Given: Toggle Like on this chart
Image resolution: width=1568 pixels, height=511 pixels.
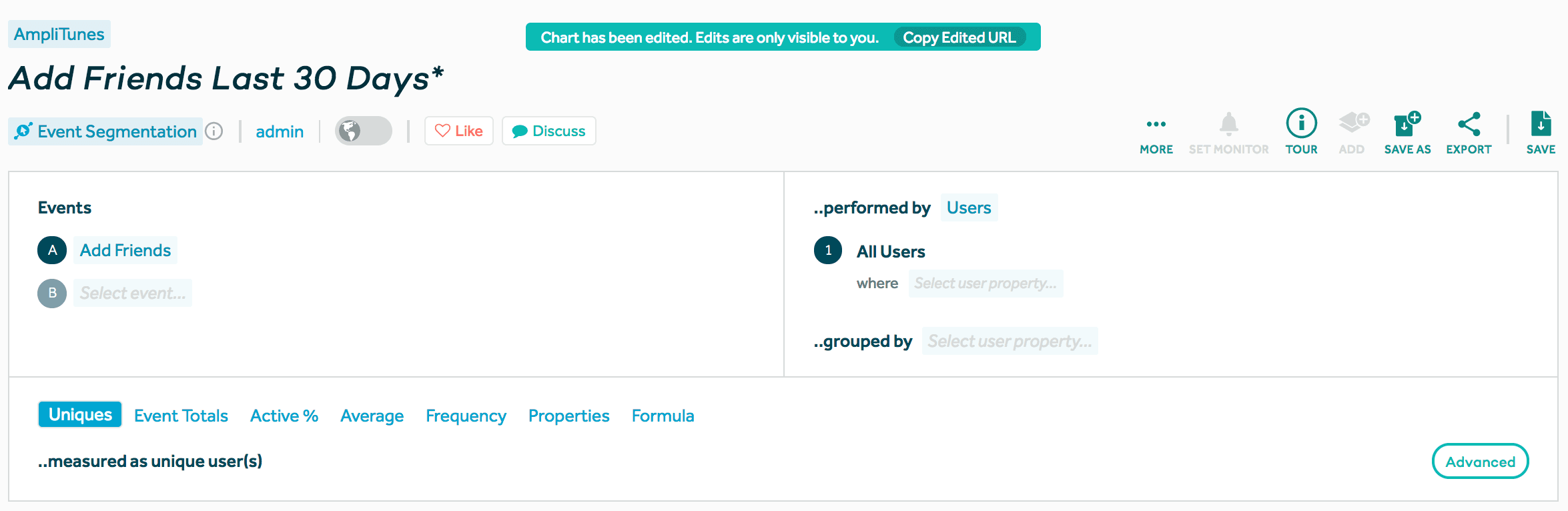Looking at the screenshot, I should [x=458, y=131].
